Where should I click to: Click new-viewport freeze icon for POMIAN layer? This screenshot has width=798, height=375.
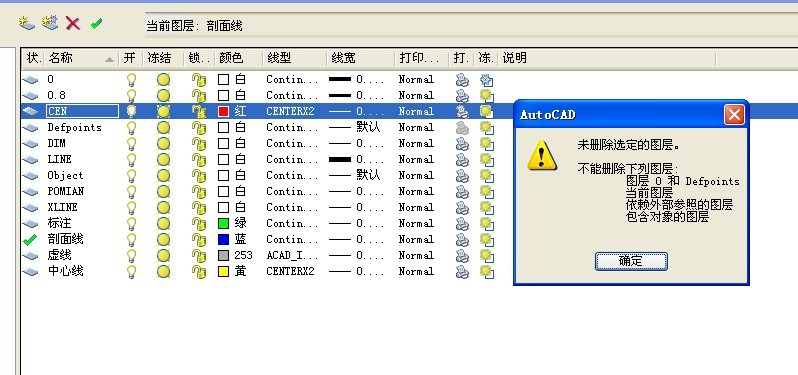(487, 191)
